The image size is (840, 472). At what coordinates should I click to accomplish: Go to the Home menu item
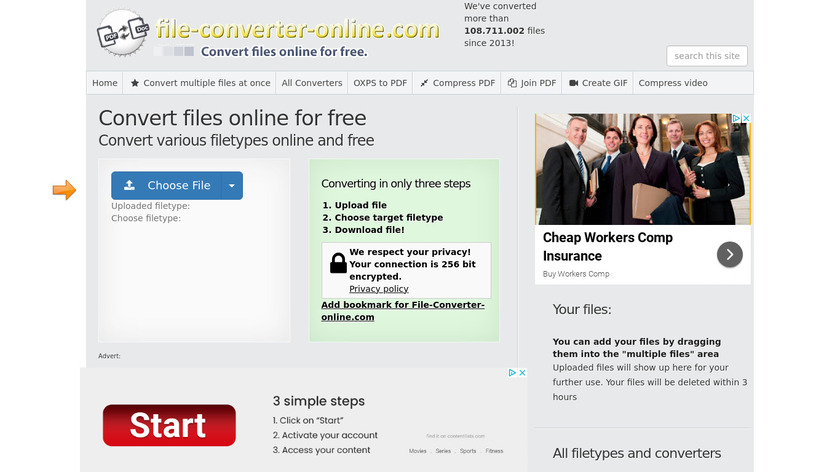coord(104,83)
